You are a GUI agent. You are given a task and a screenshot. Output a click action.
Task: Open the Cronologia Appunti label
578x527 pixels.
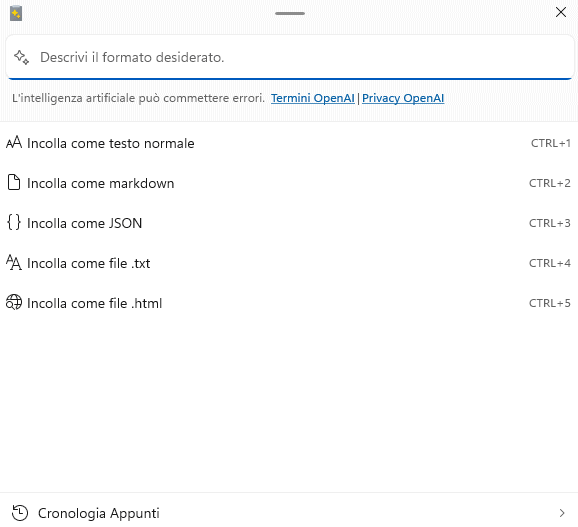coord(99,513)
